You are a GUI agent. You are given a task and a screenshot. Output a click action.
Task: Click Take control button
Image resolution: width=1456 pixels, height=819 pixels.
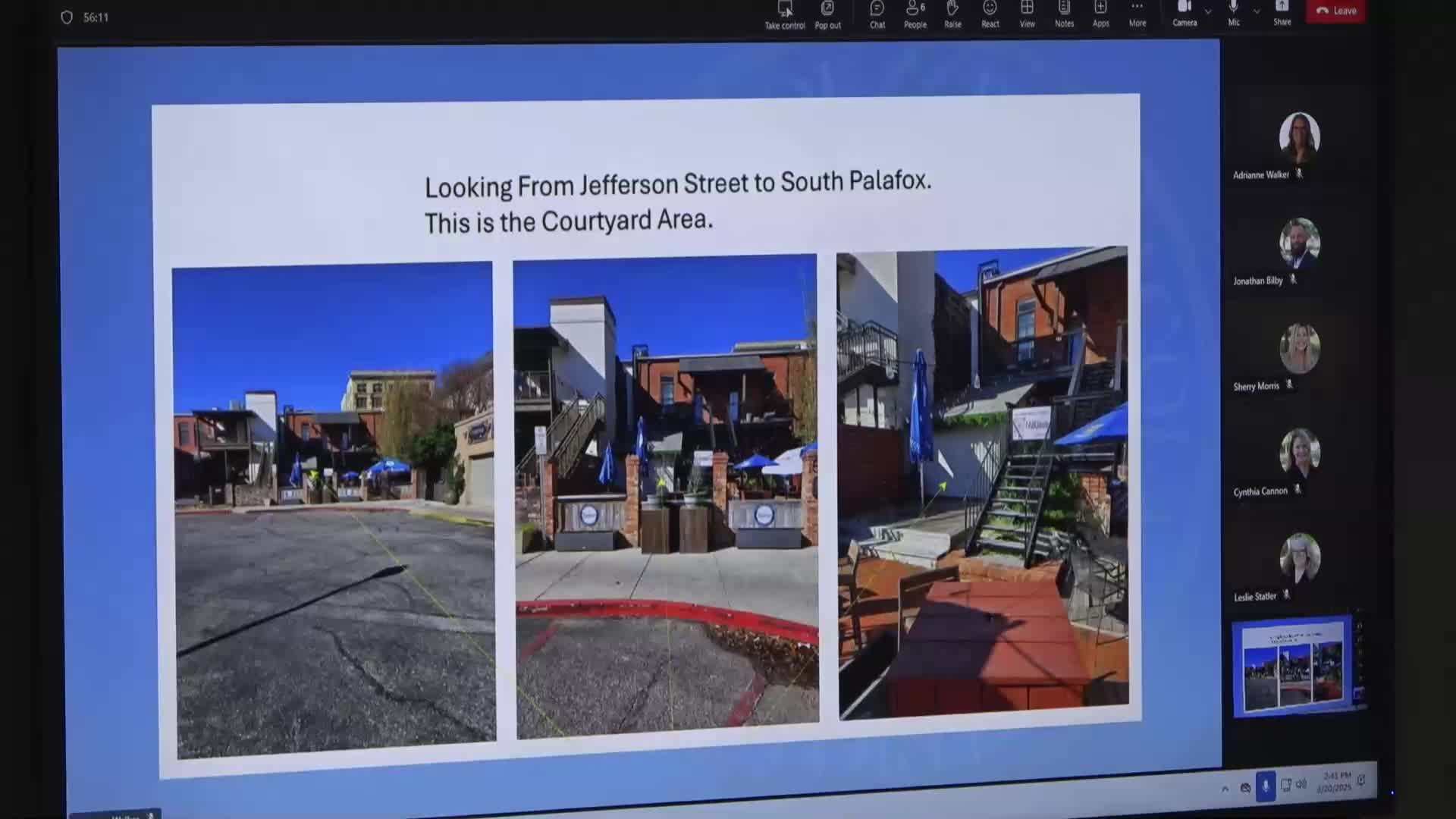784,14
